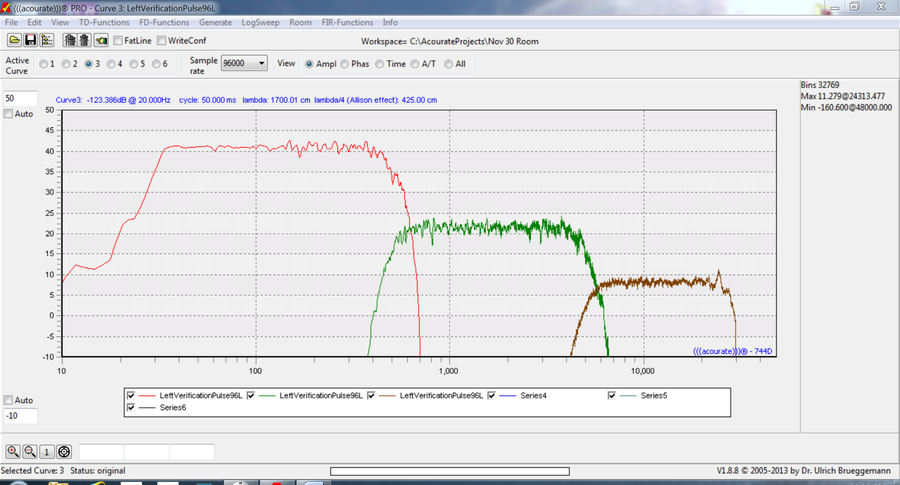Screen dimensions: 900x485
Task: Click the 'Min -160.600@48000.000' readout
Action: pyautogui.click(x=847, y=107)
